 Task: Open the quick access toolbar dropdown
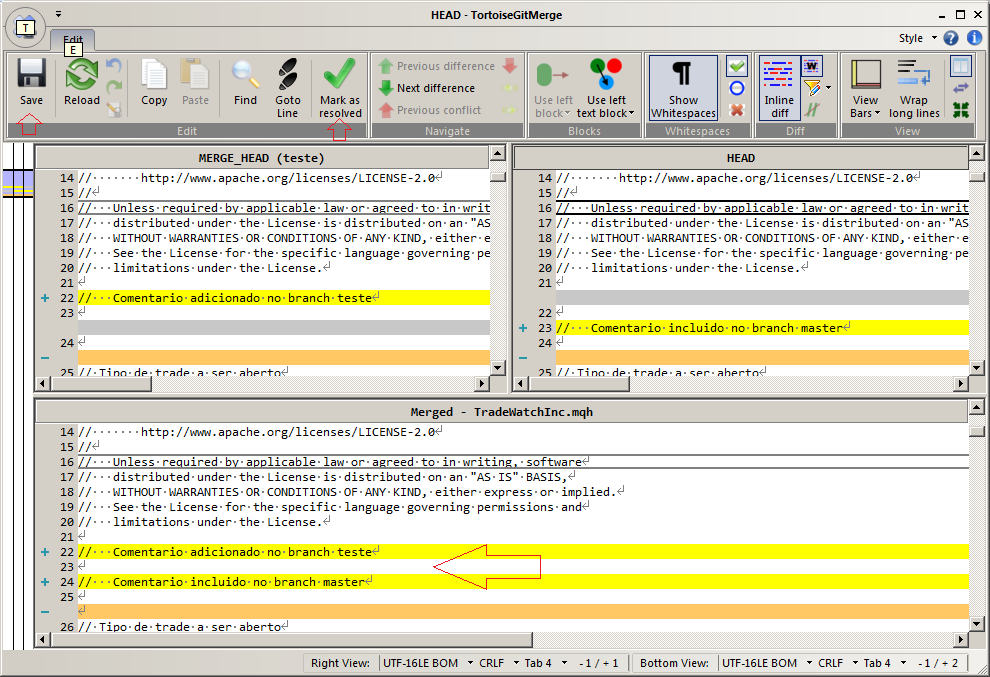tap(58, 14)
